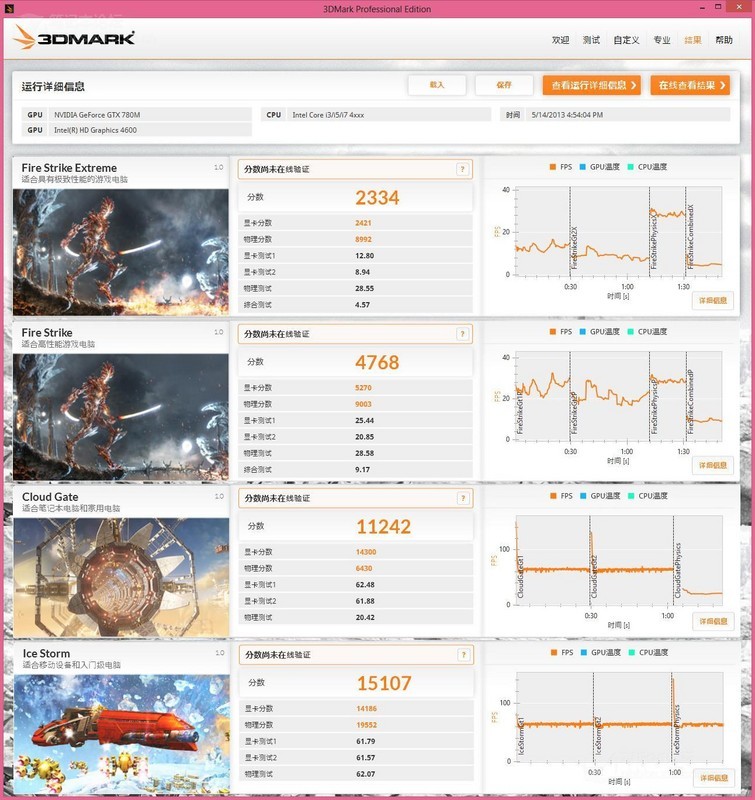Select the 专业 tab

[662, 40]
